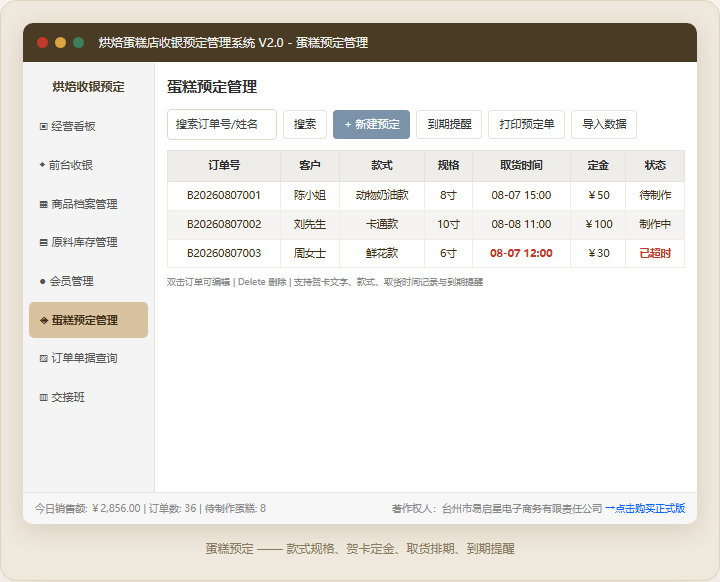Viewport: 720px width, 582px height.
Task: Click the 搜索 button
Action: [305, 124]
